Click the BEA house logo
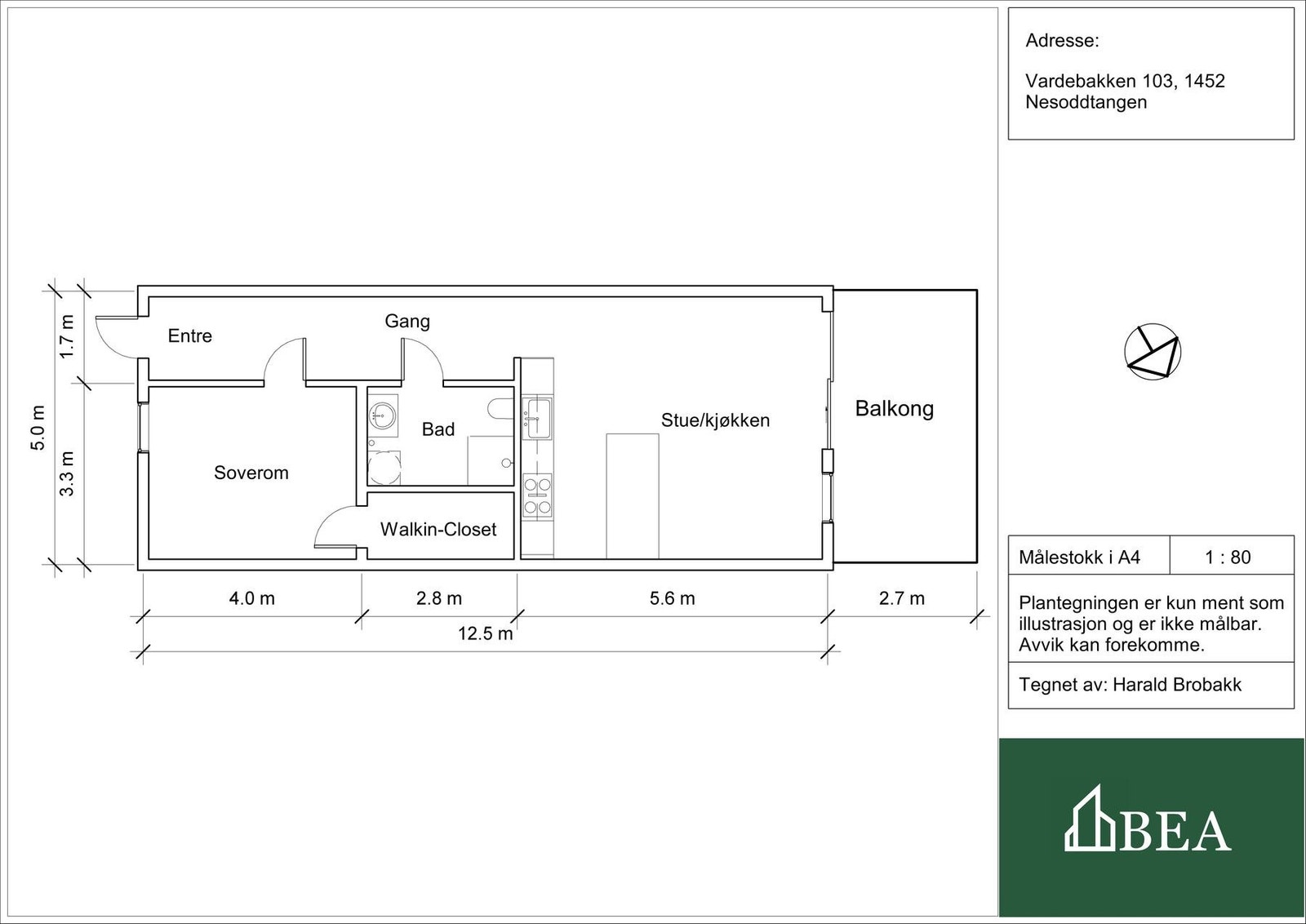This screenshot has height=924, width=1306. [x=1089, y=819]
